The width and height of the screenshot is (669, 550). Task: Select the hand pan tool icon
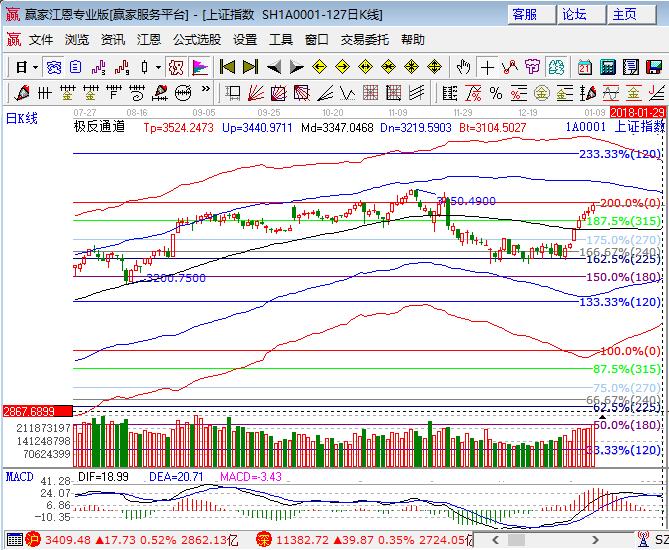463,67
